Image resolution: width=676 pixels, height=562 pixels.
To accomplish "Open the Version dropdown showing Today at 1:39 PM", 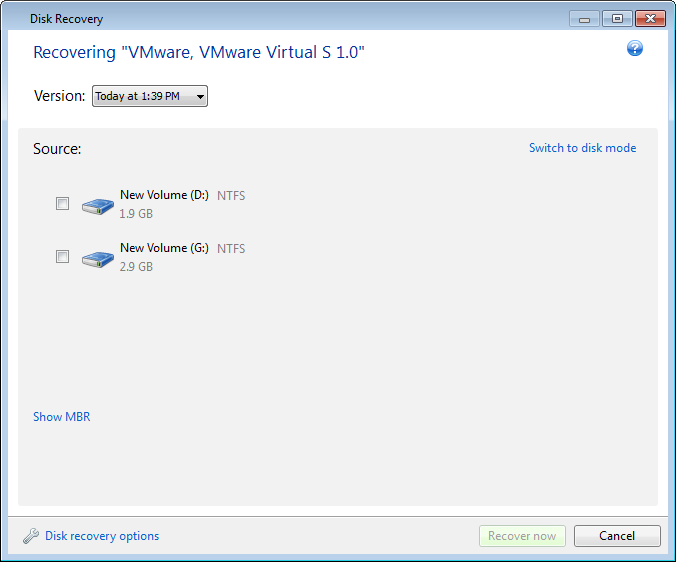I will click(150, 96).
